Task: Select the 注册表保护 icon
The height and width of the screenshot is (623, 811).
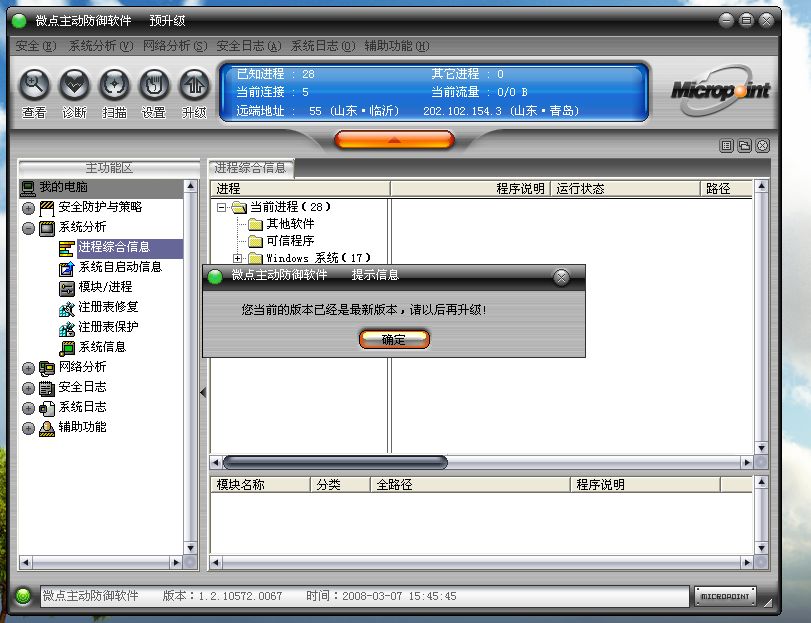Action: 66,328
